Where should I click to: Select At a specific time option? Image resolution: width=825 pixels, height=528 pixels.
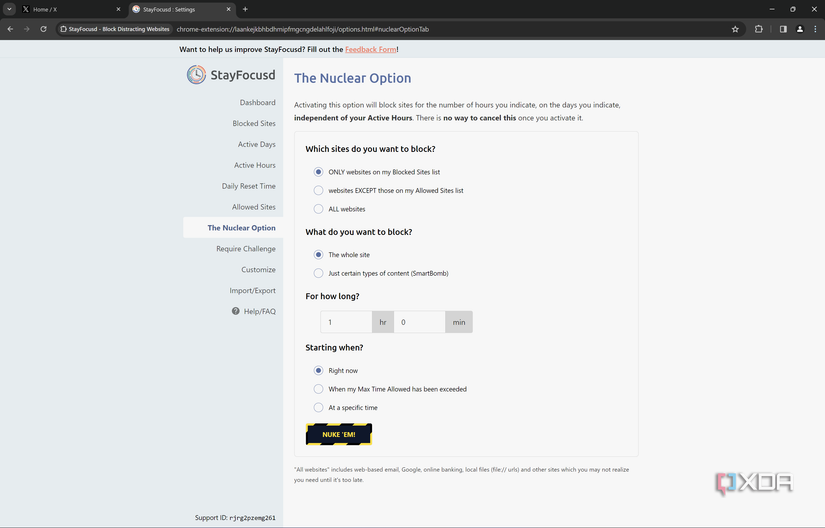318,408
